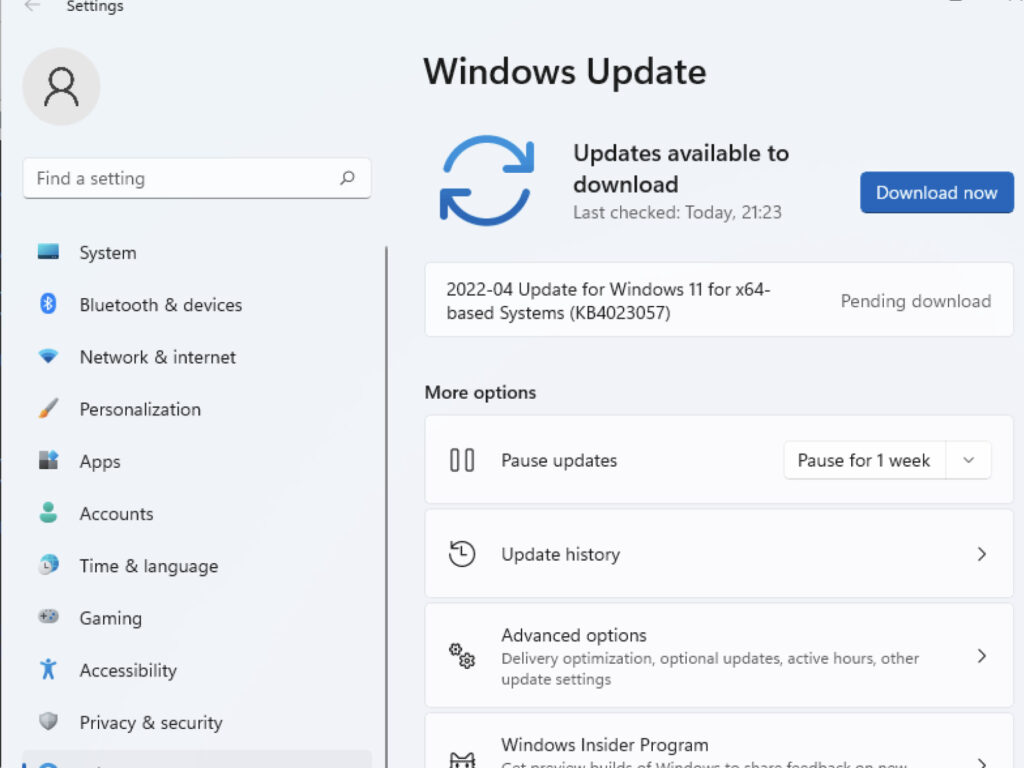Image resolution: width=1024 pixels, height=768 pixels.
Task: Expand Advanced options chevron
Action: (981, 656)
